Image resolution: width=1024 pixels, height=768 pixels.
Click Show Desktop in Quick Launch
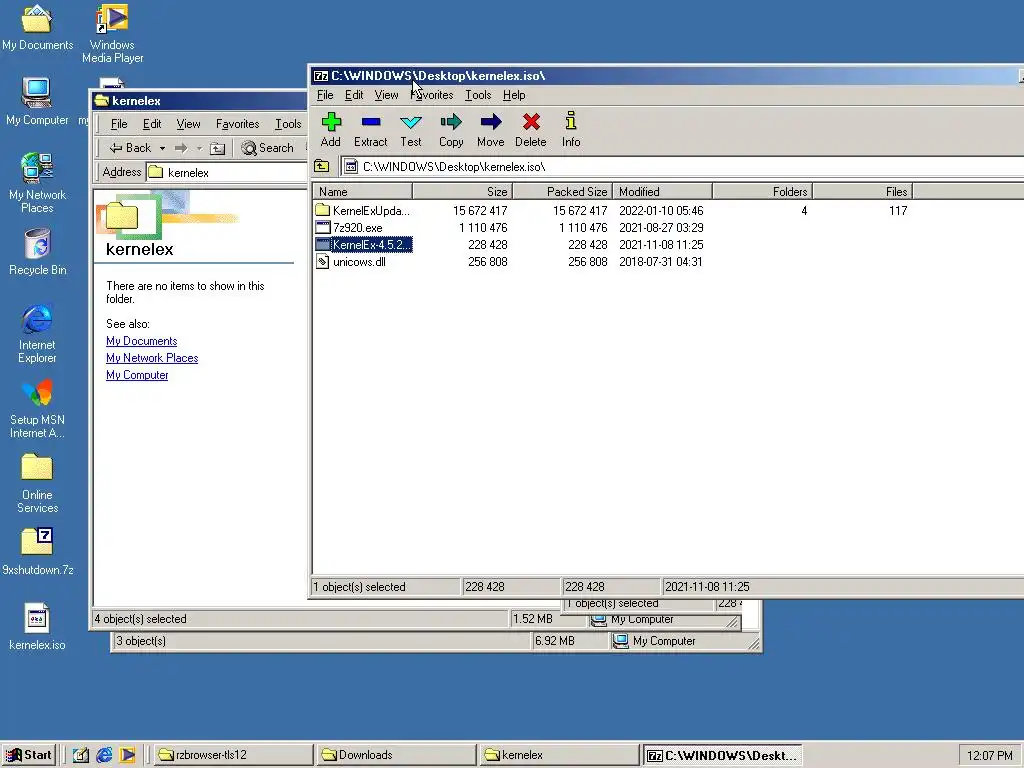(x=80, y=755)
